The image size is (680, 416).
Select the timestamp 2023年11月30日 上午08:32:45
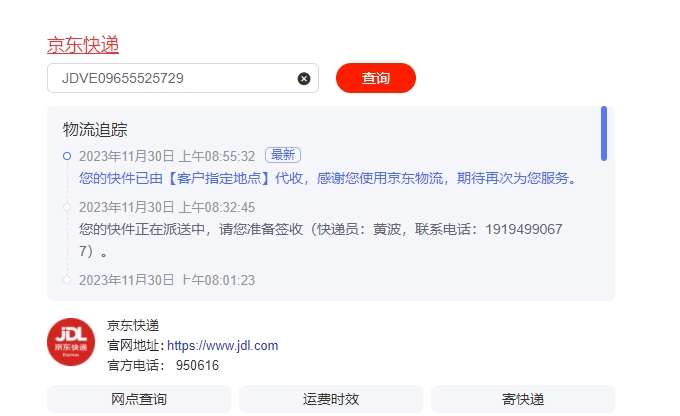167,207
